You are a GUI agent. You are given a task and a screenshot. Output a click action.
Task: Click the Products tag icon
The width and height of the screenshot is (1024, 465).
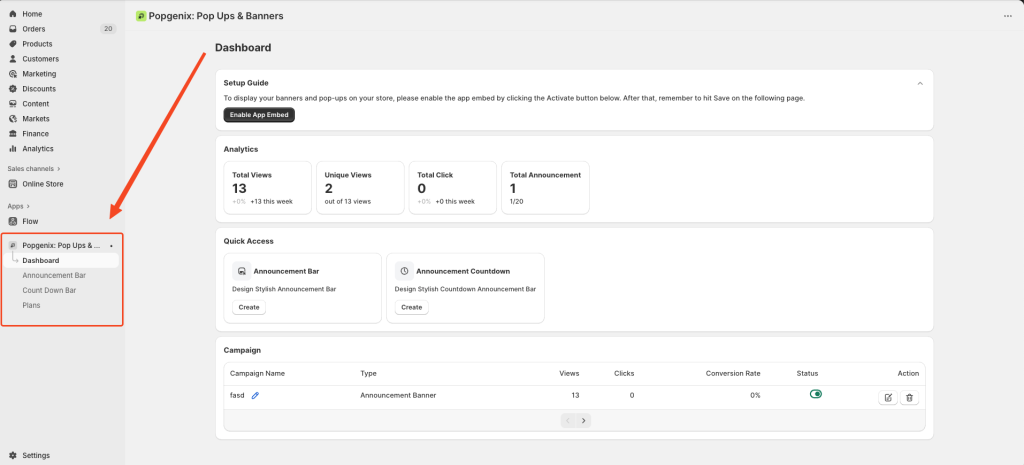[13, 44]
